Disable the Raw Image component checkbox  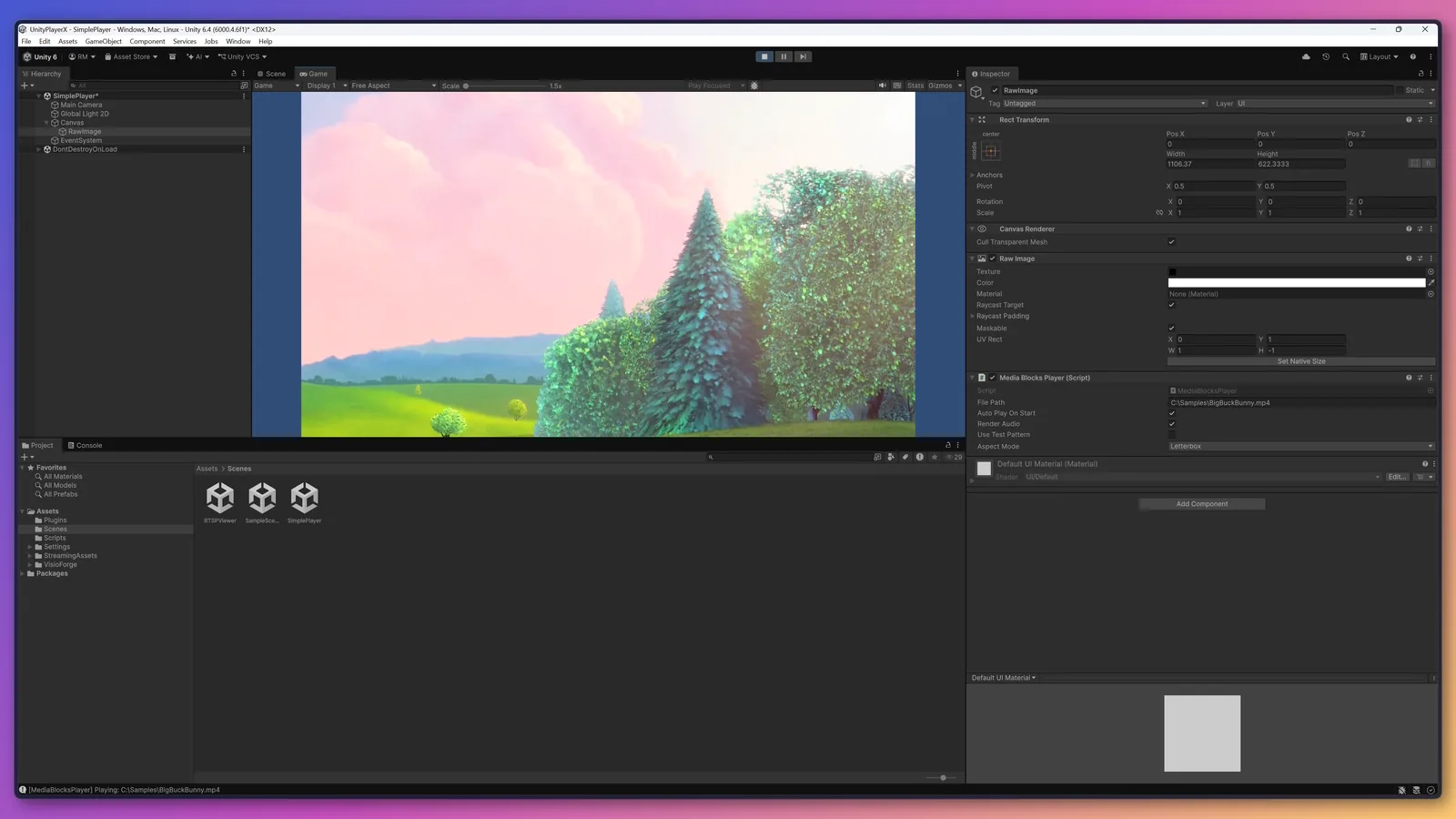(x=993, y=258)
